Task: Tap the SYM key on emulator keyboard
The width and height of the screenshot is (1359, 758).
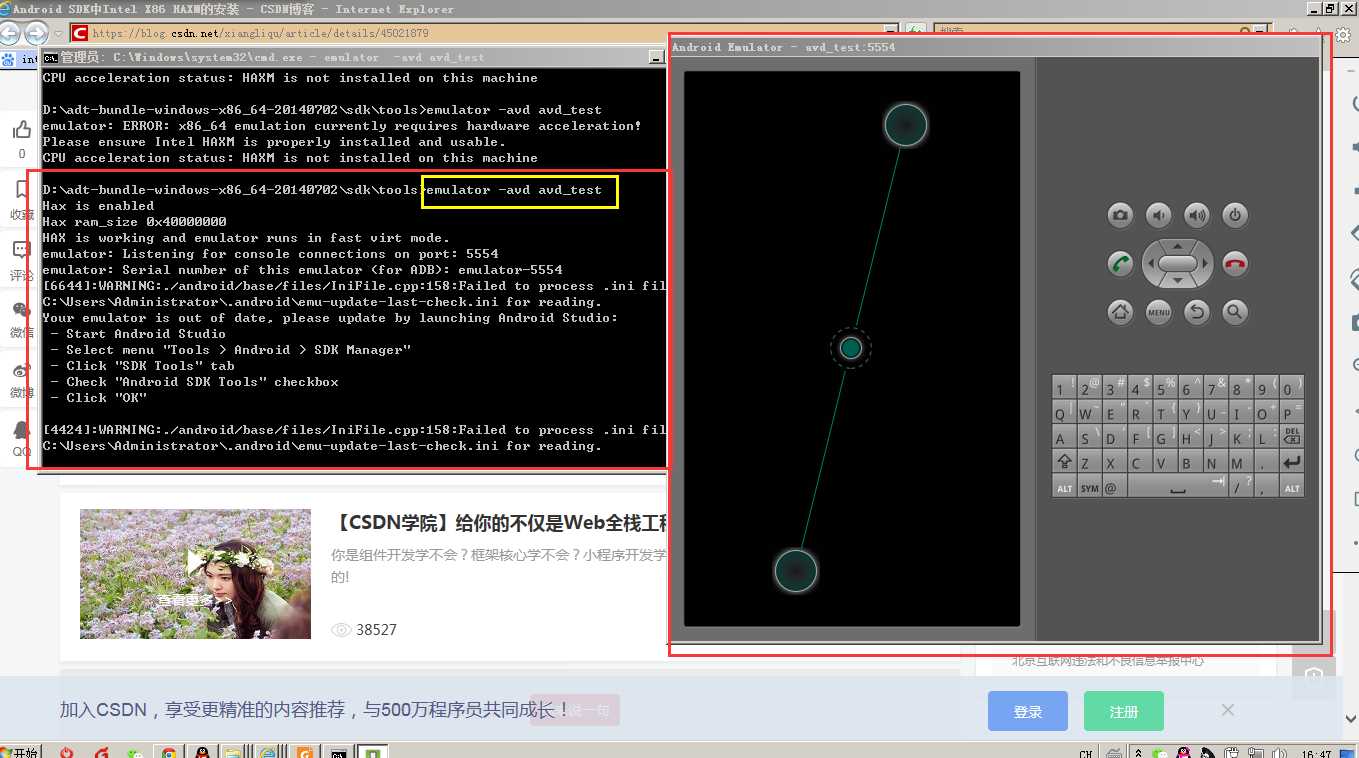Action: pyautogui.click(x=1089, y=487)
